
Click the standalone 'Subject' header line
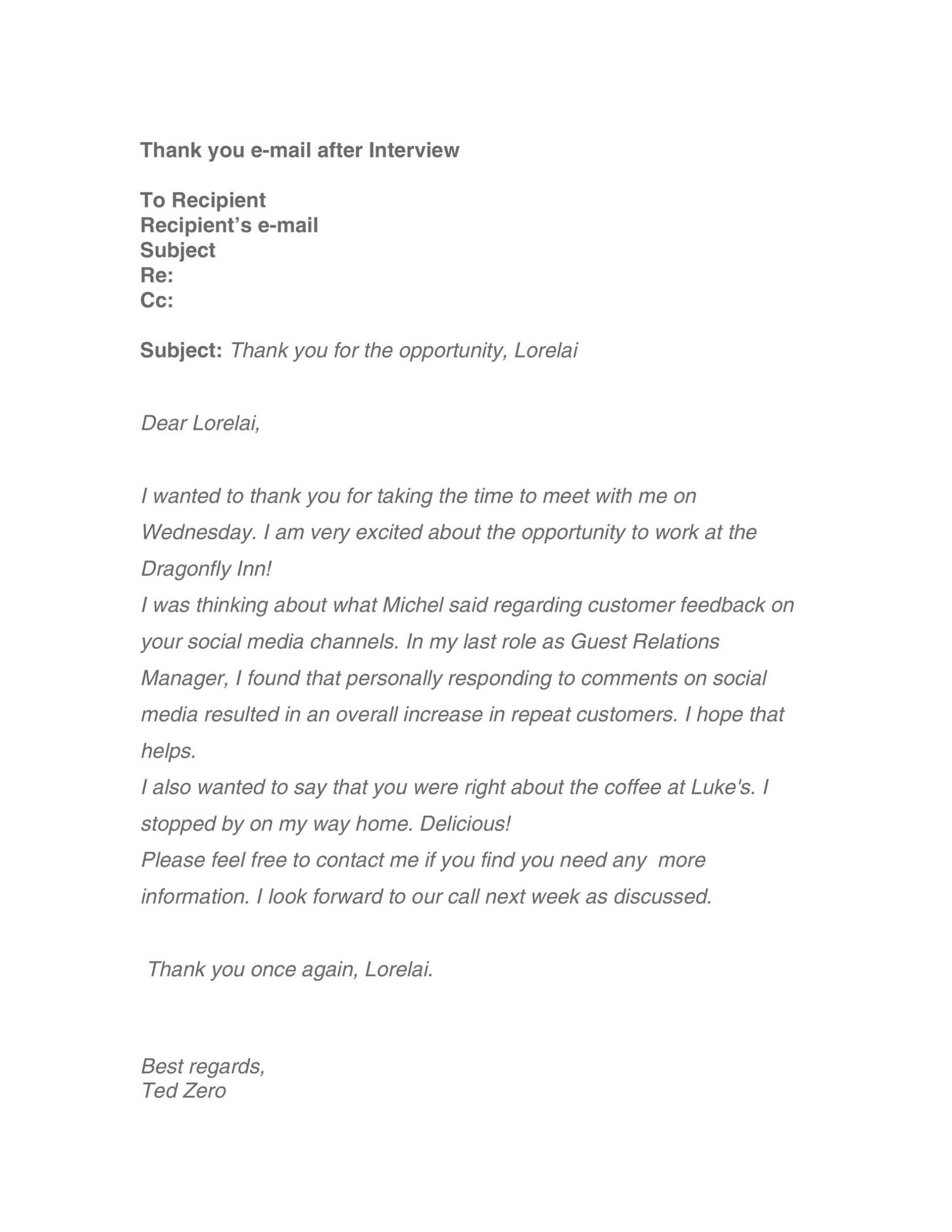[x=178, y=250]
